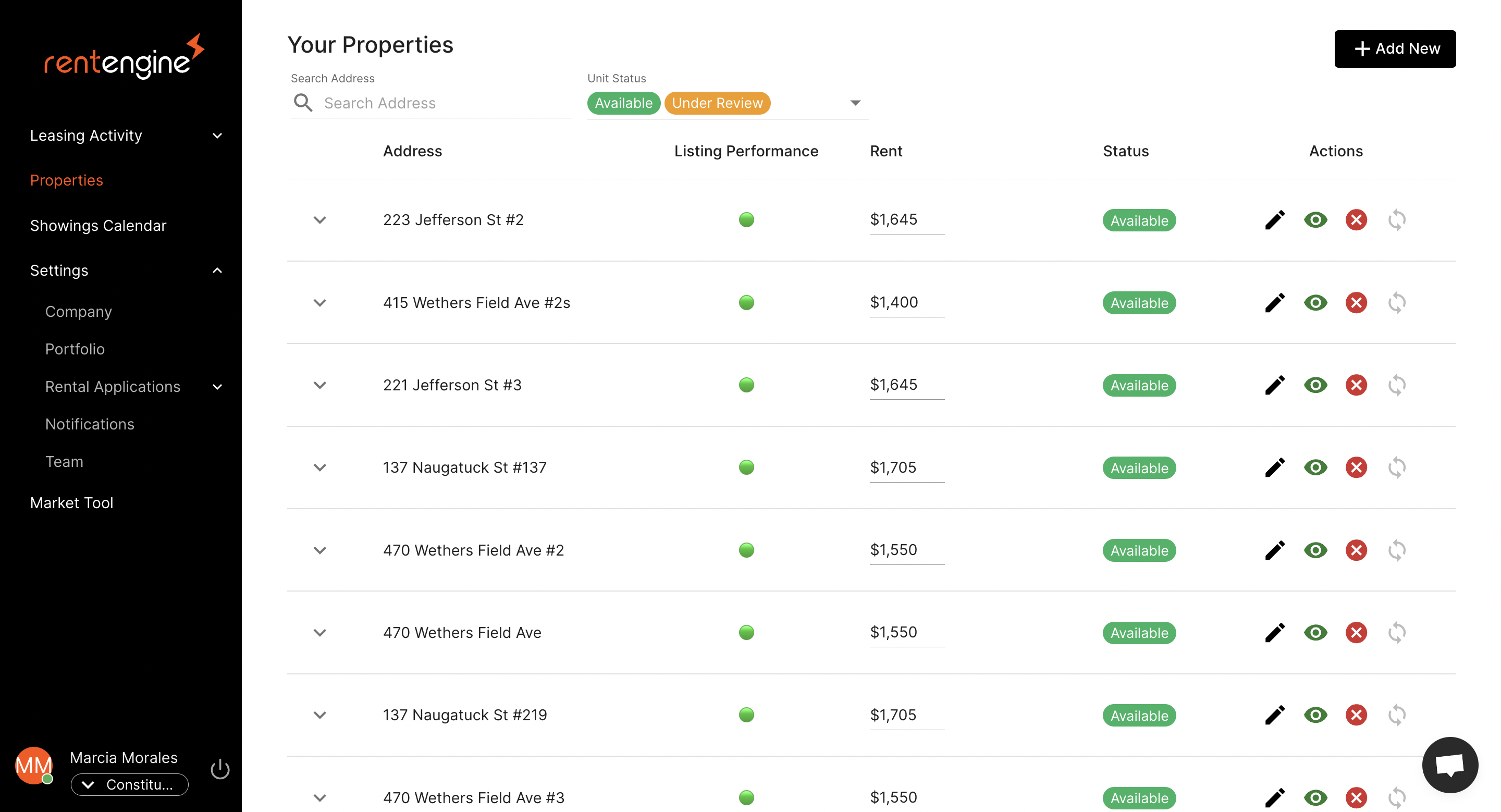Open the chat support bubble
The image size is (1501, 812).
(1450, 765)
